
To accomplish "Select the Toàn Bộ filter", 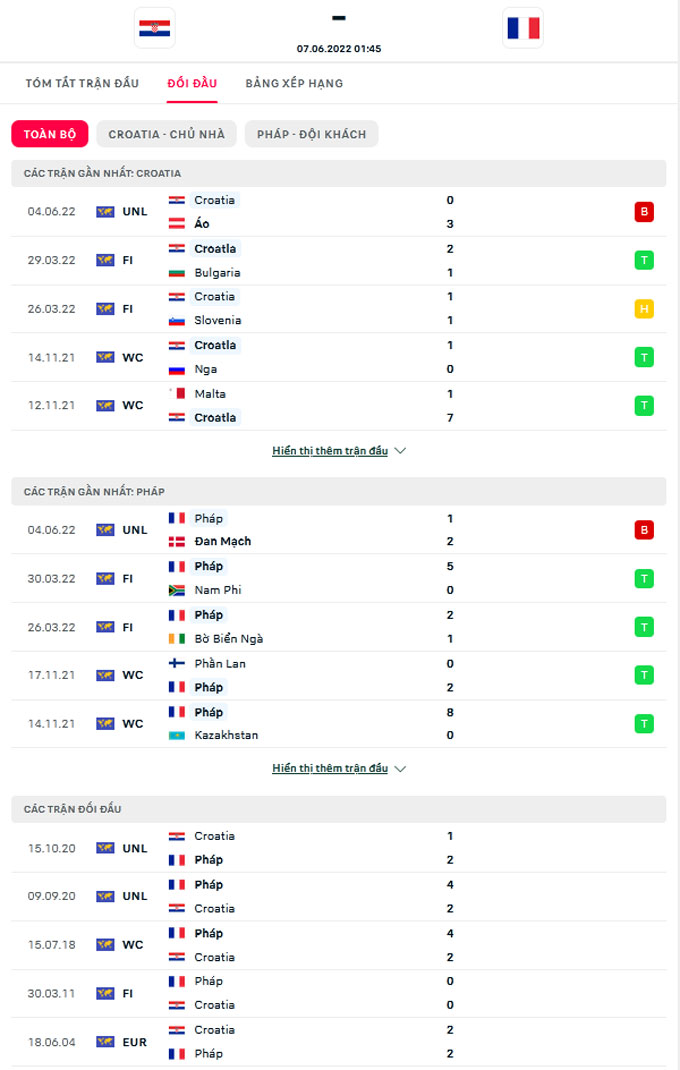I will pos(50,134).
